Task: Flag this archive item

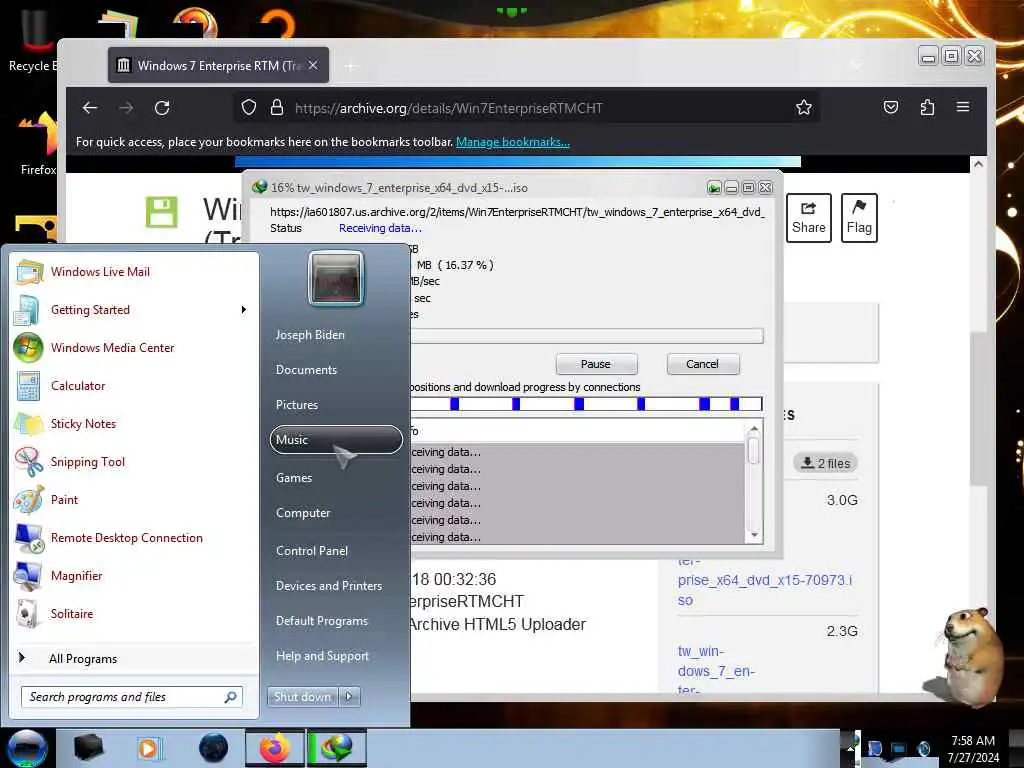Action: coord(859,218)
